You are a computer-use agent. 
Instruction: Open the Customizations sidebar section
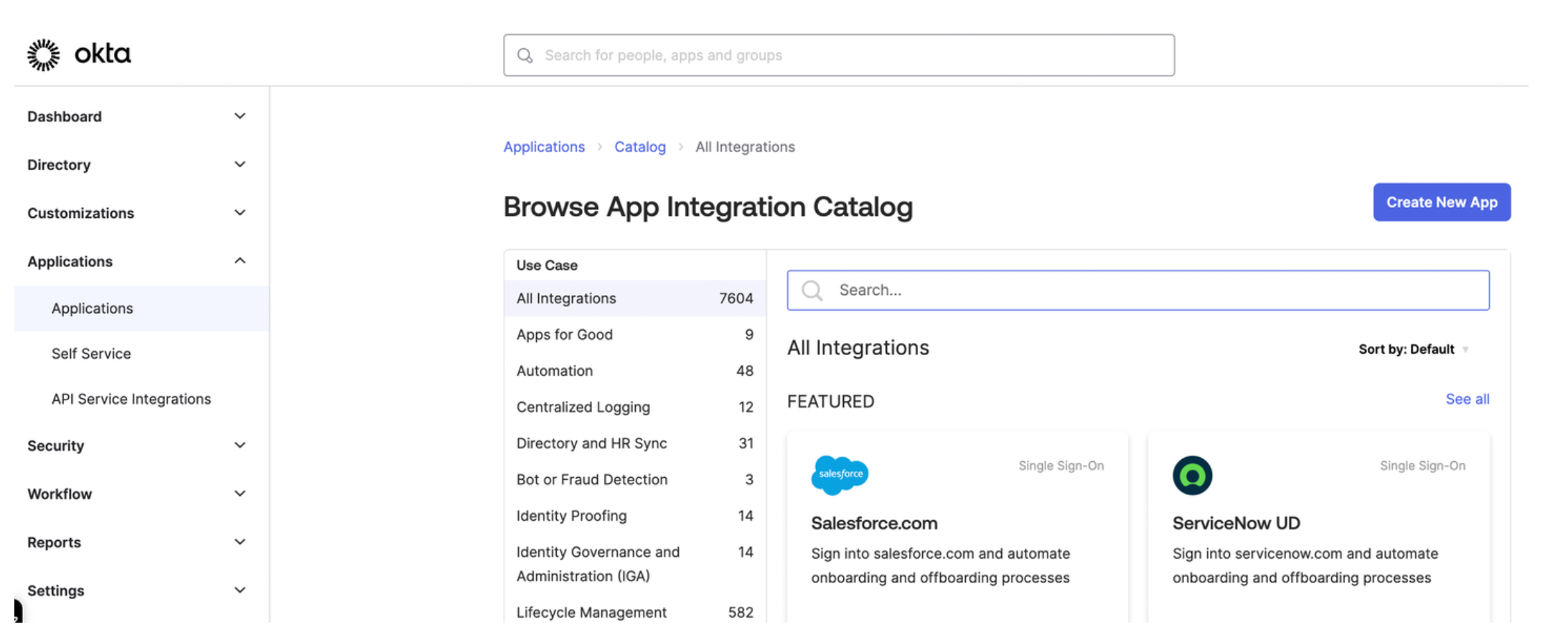(80, 213)
